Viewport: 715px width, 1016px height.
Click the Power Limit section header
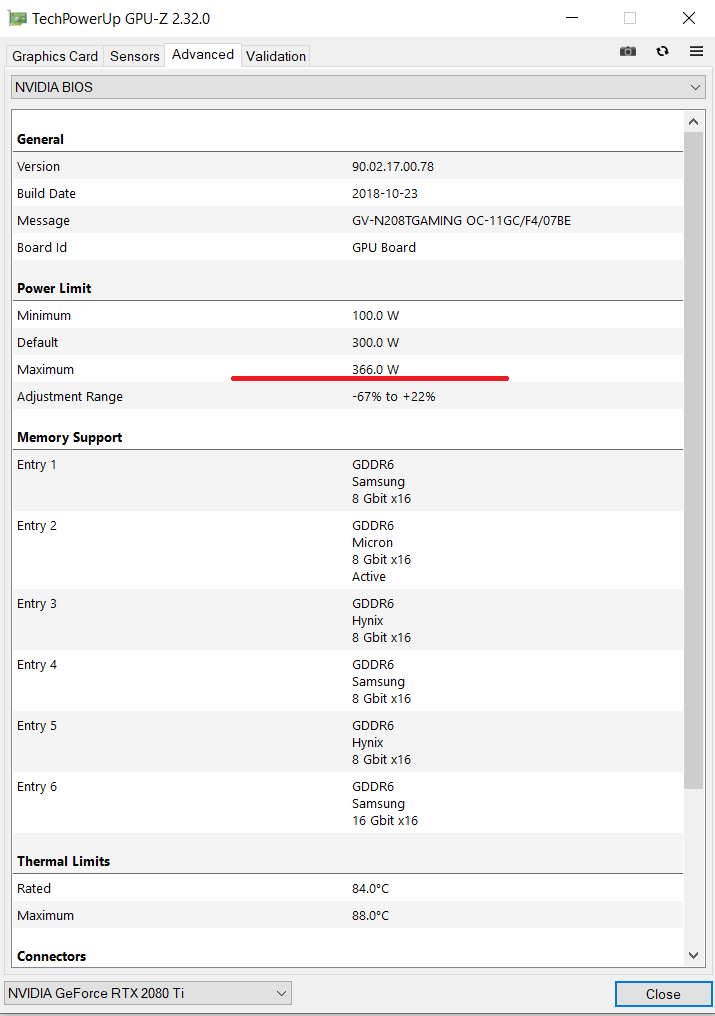point(54,288)
